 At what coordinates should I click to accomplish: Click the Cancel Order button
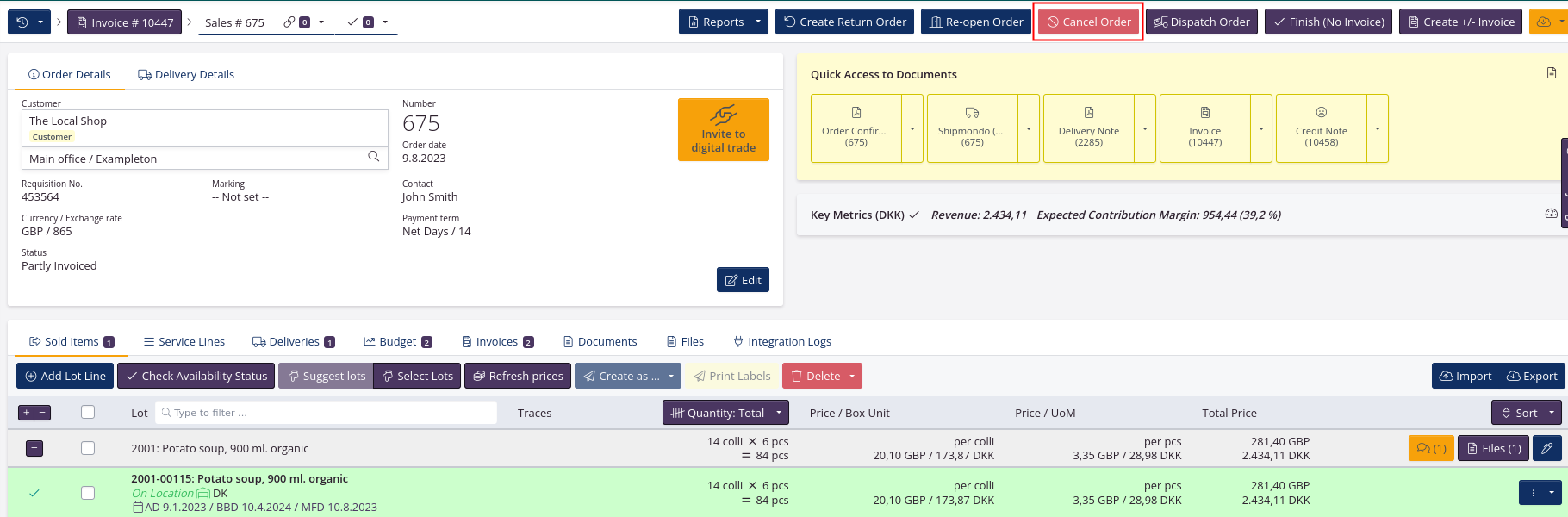1088,22
